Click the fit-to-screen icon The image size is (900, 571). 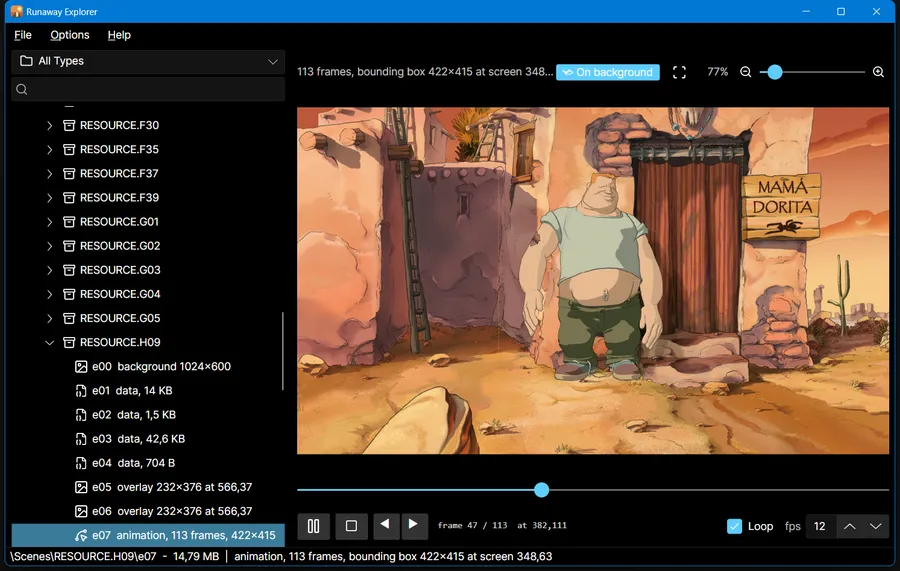[679, 72]
